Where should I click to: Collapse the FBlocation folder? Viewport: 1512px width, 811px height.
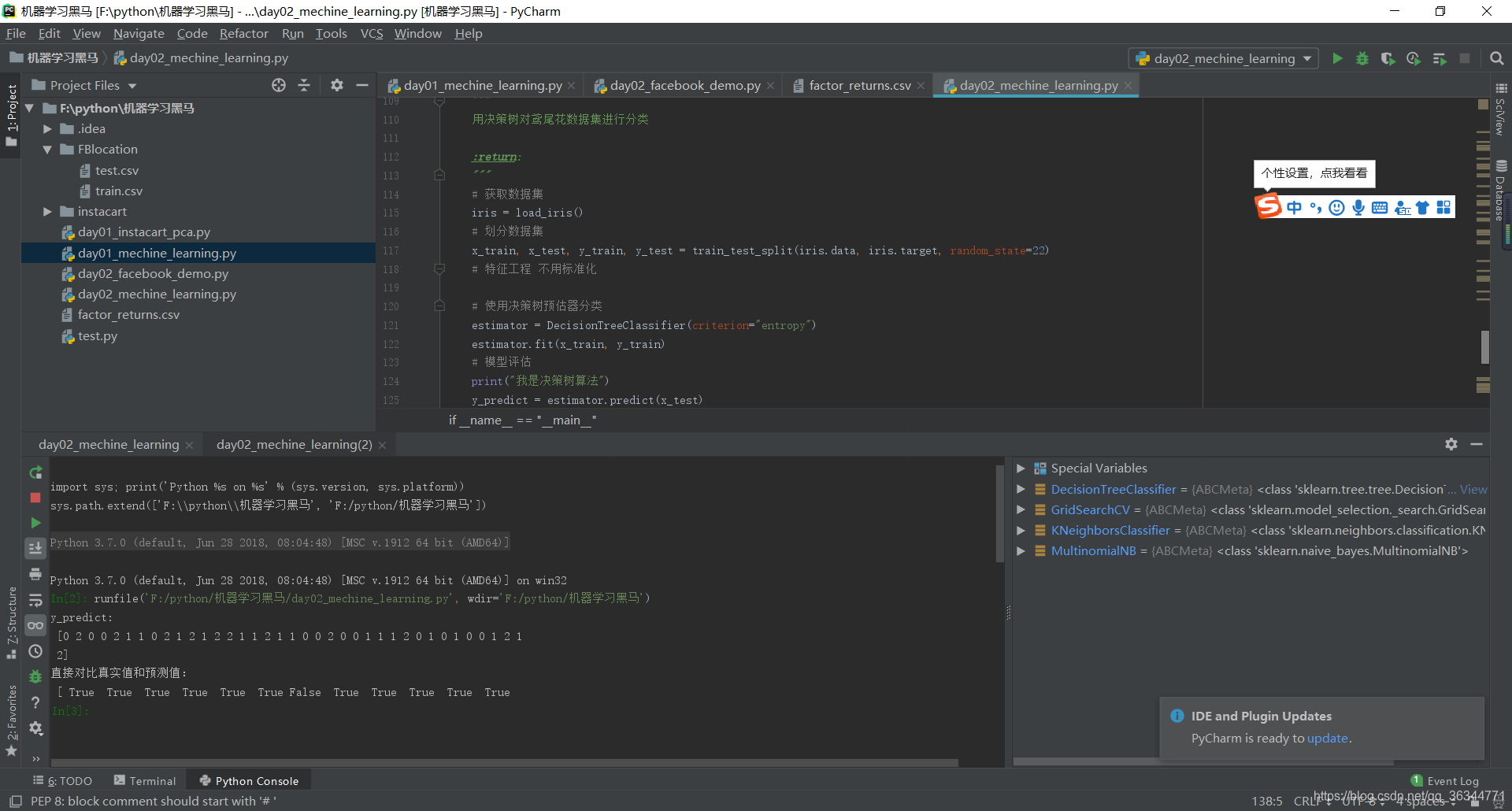point(47,149)
